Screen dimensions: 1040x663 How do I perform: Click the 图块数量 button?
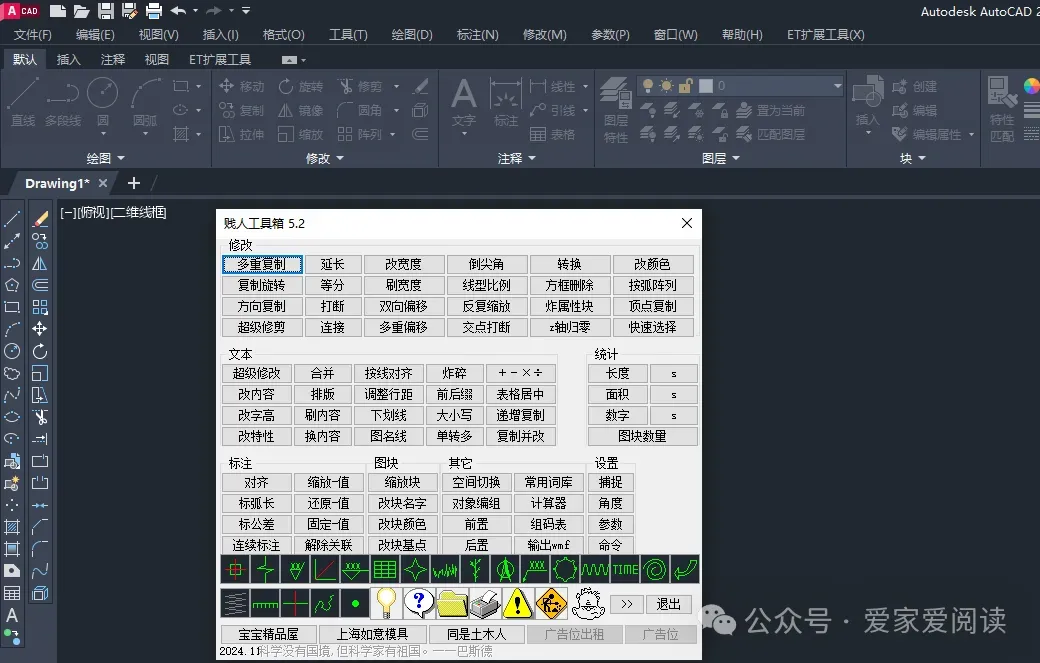coord(642,436)
